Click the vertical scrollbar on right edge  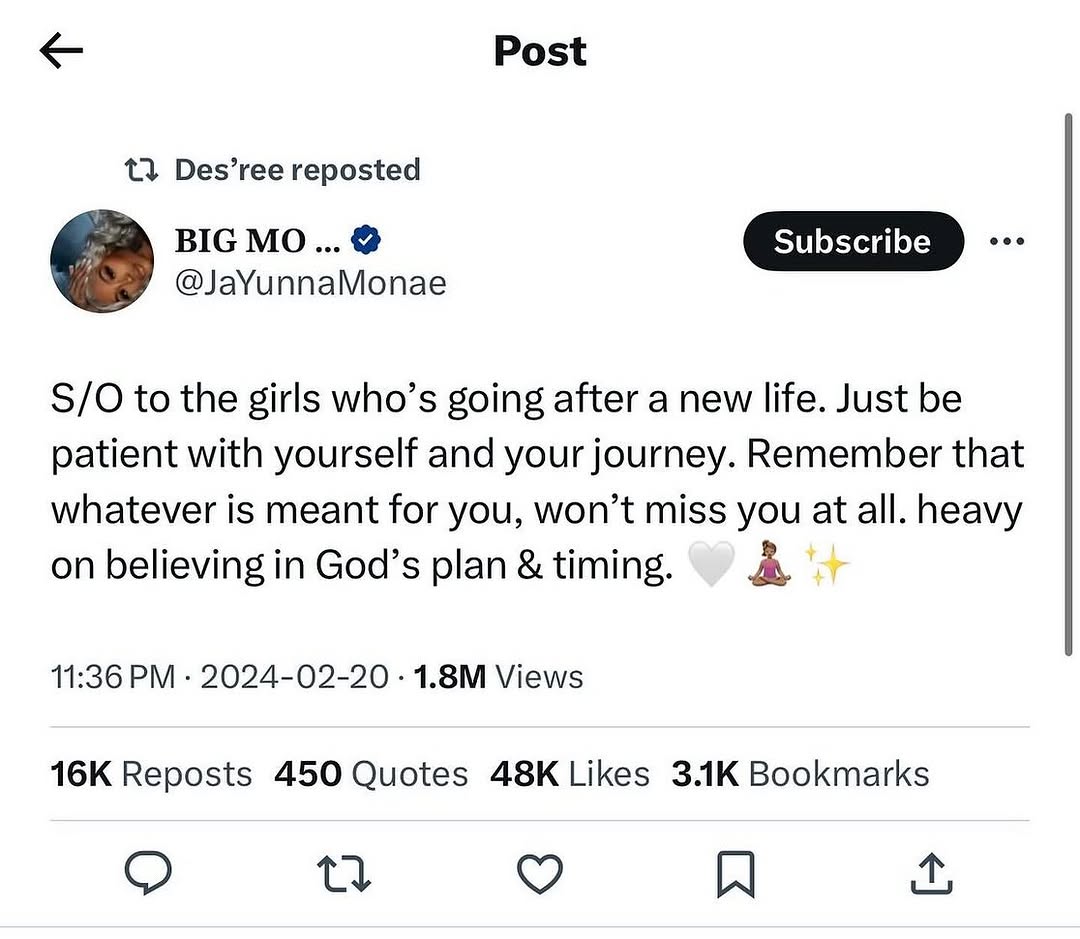[x=1068, y=384]
